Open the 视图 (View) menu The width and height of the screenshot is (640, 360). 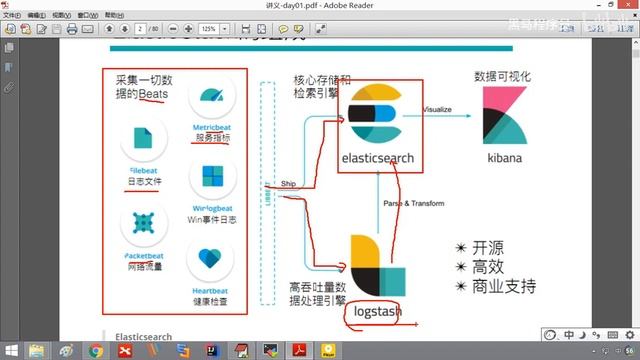[61, 16]
